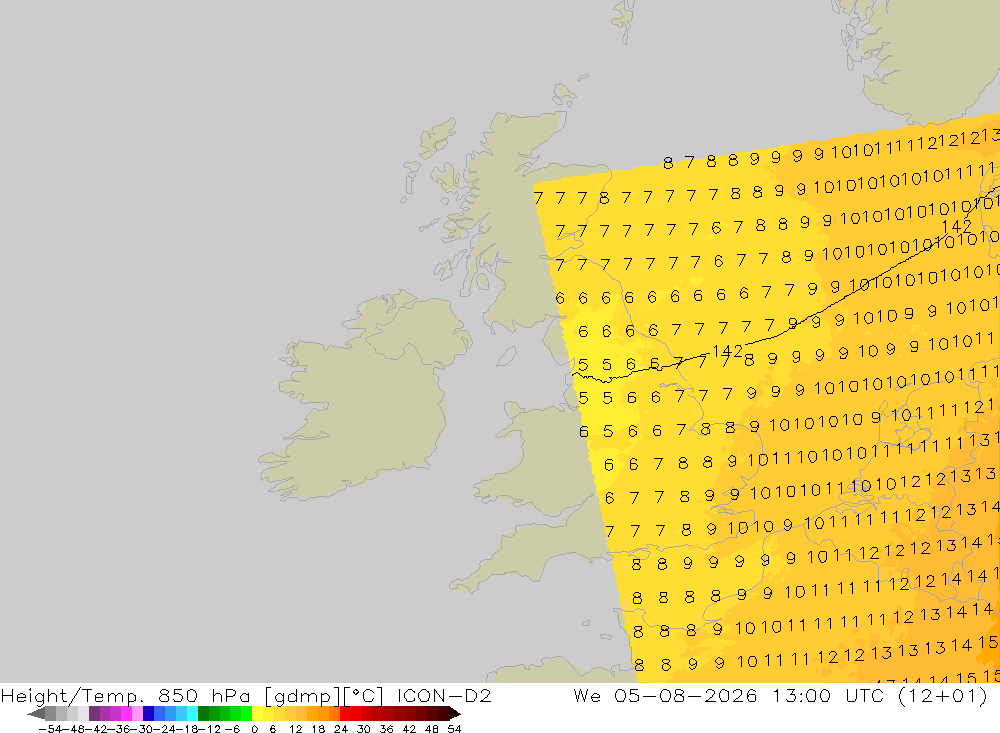Click the '42' legend value
Image resolution: width=1000 pixels, height=733 pixels.
coord(409,729)
